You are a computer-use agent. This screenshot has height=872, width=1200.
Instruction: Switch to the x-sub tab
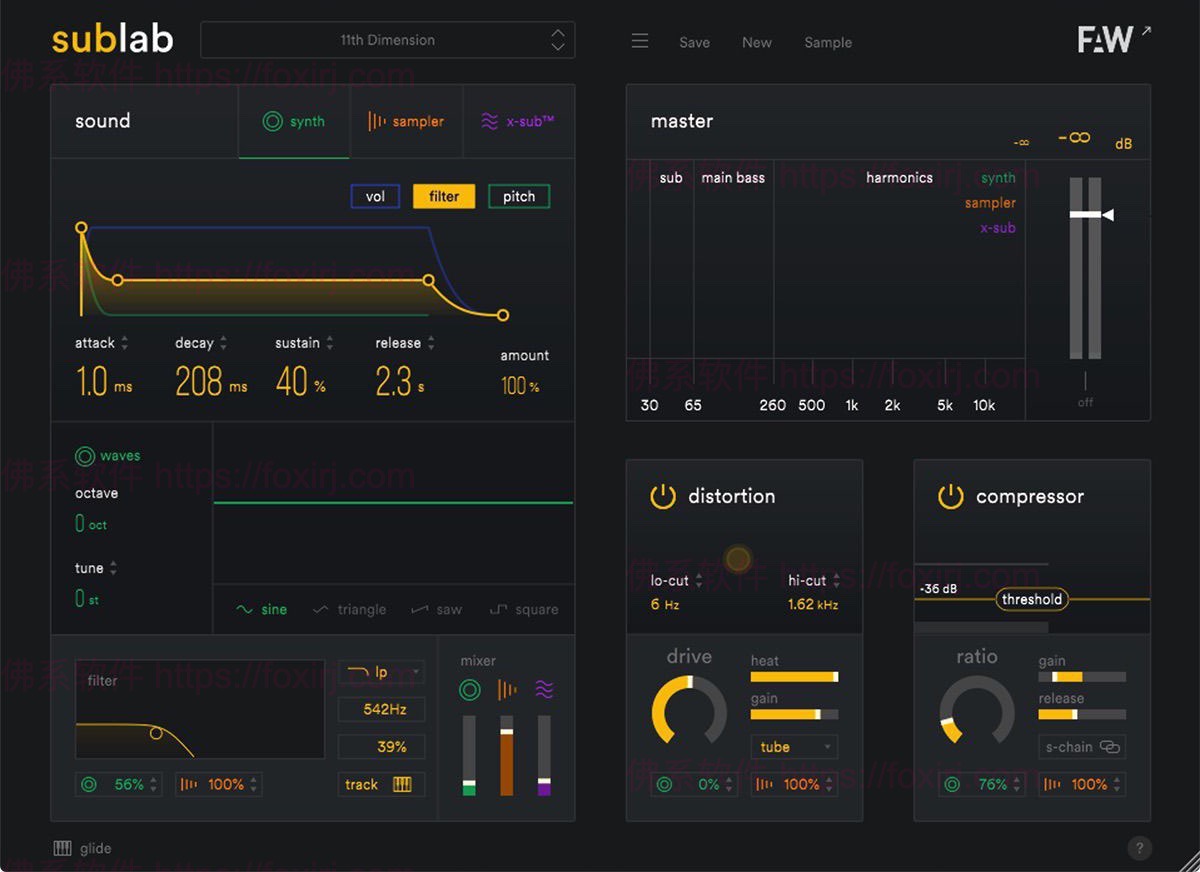519,120
